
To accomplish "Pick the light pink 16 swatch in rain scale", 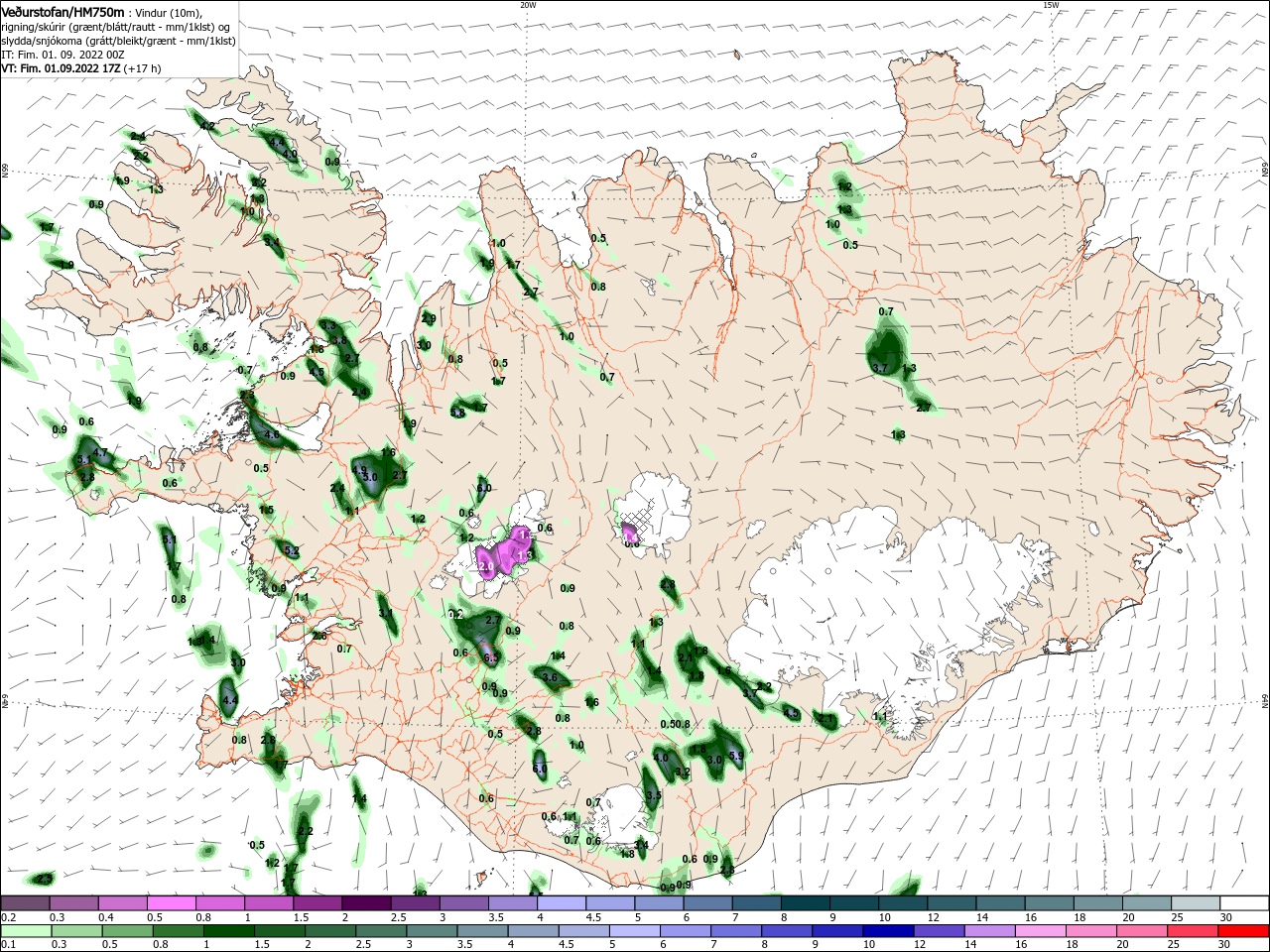I will pos(1041,931).
